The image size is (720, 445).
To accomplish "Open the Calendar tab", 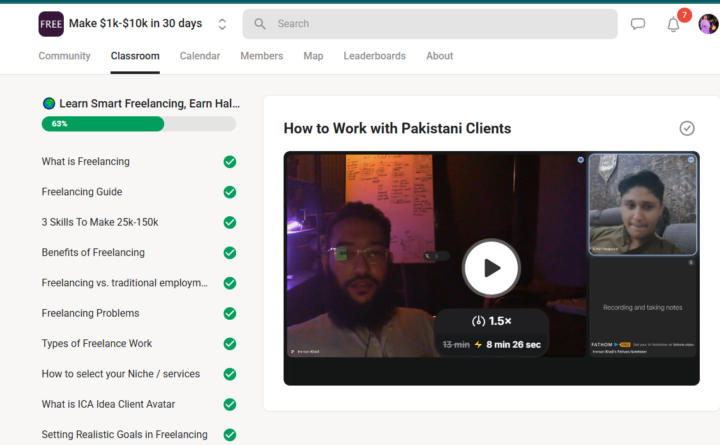I will pos(200,56).
